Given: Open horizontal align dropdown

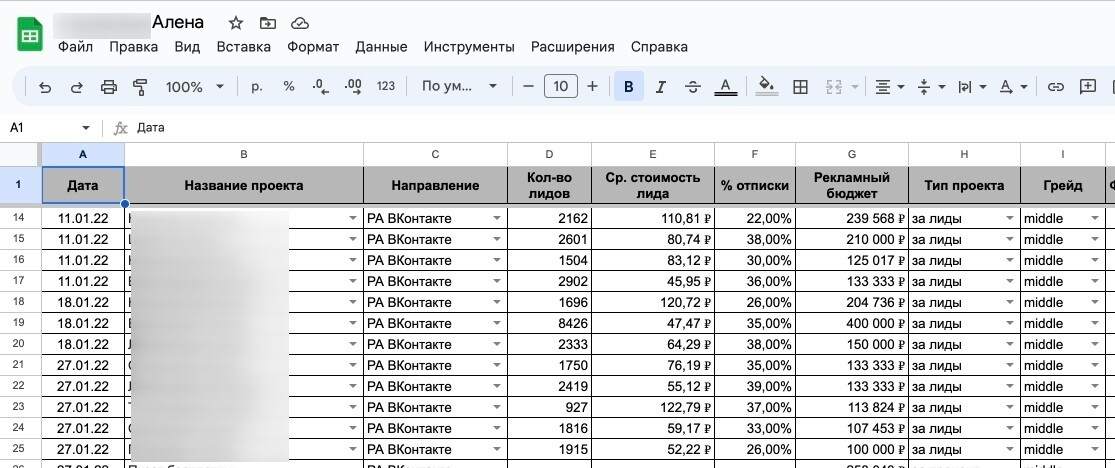Looking at the screenshot, I should 890,87.
